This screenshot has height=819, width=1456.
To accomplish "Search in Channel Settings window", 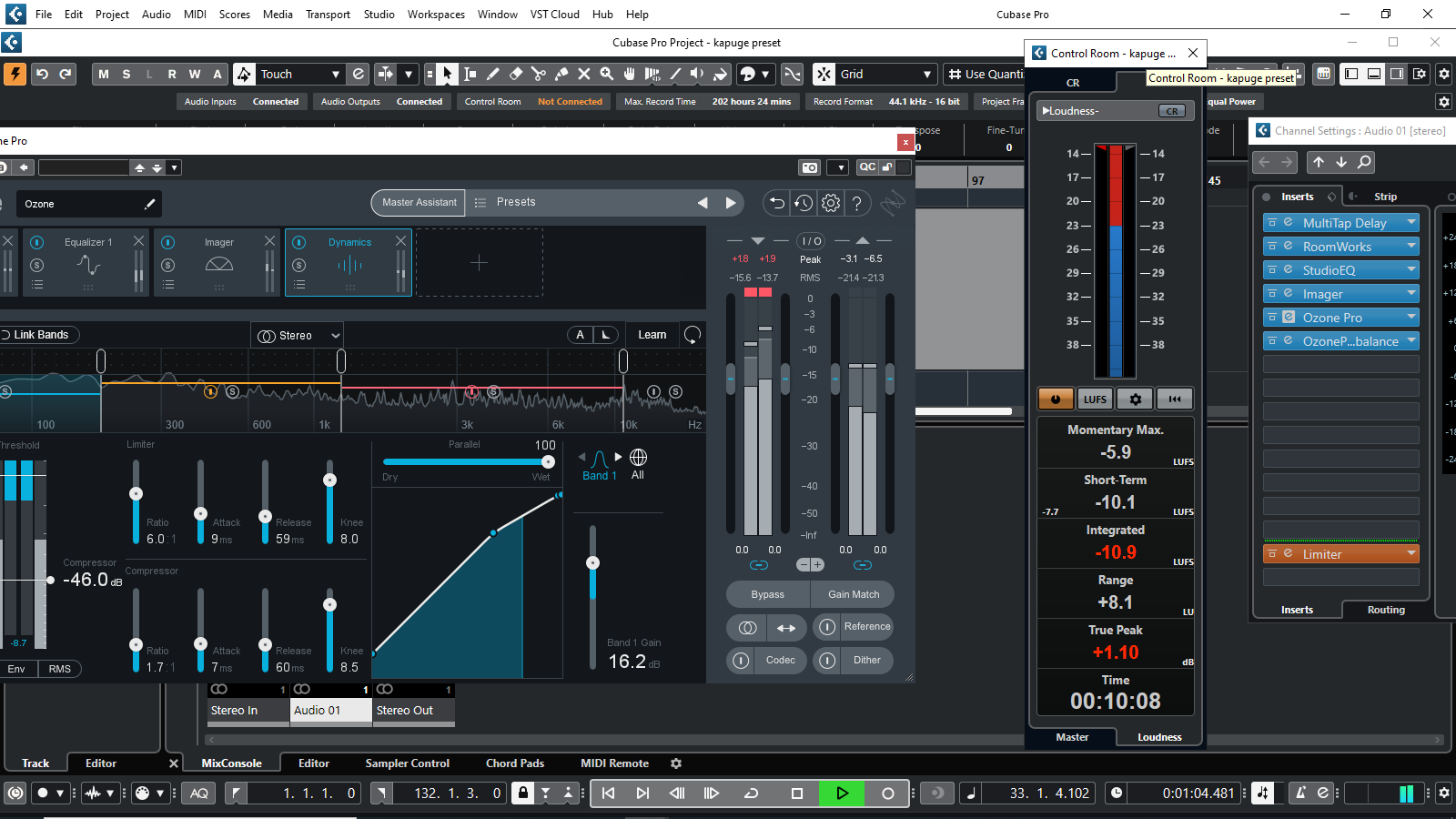I will pos(1364,162).
